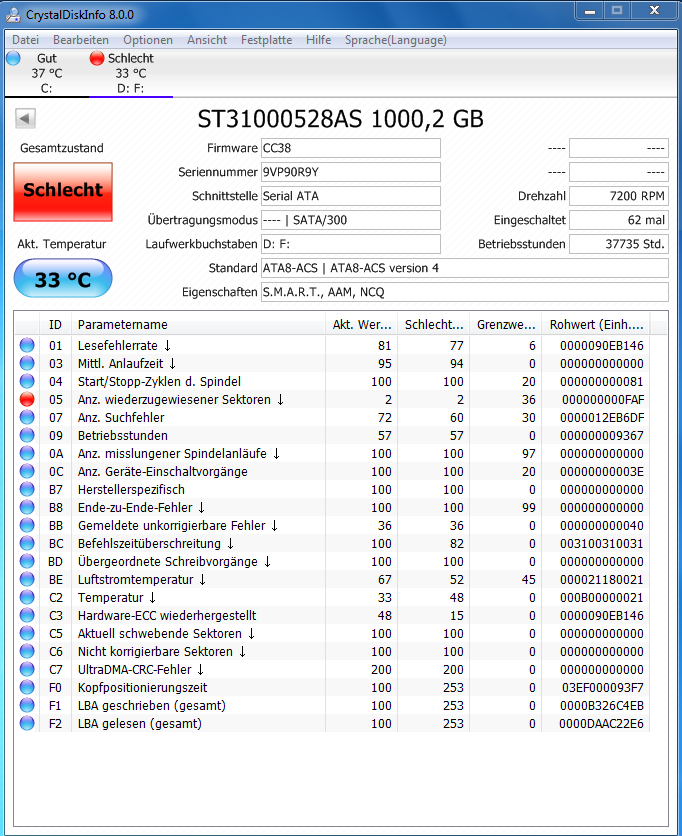The height and width of the screenshot is (836, 682).
Task: Click the Firmware field CC38
Action: click(x=350, y=148)
